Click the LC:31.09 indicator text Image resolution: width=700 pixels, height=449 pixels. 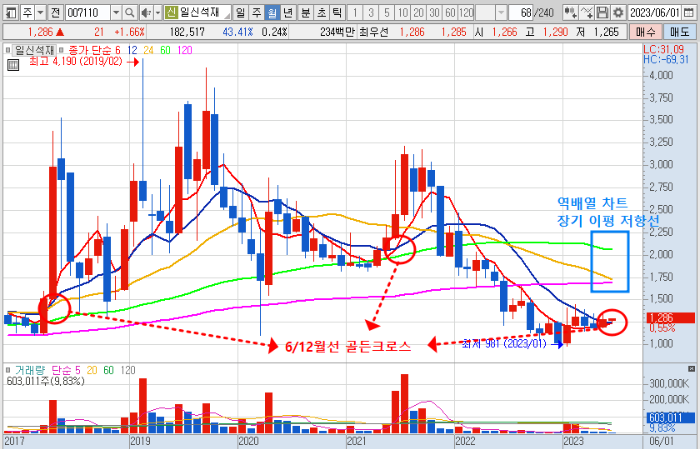point(663,49)
